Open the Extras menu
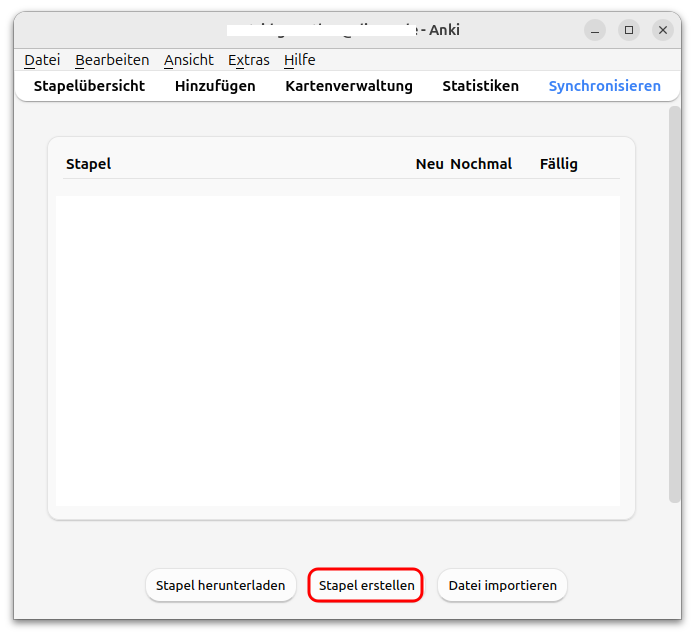 click(x=249, y=60)
